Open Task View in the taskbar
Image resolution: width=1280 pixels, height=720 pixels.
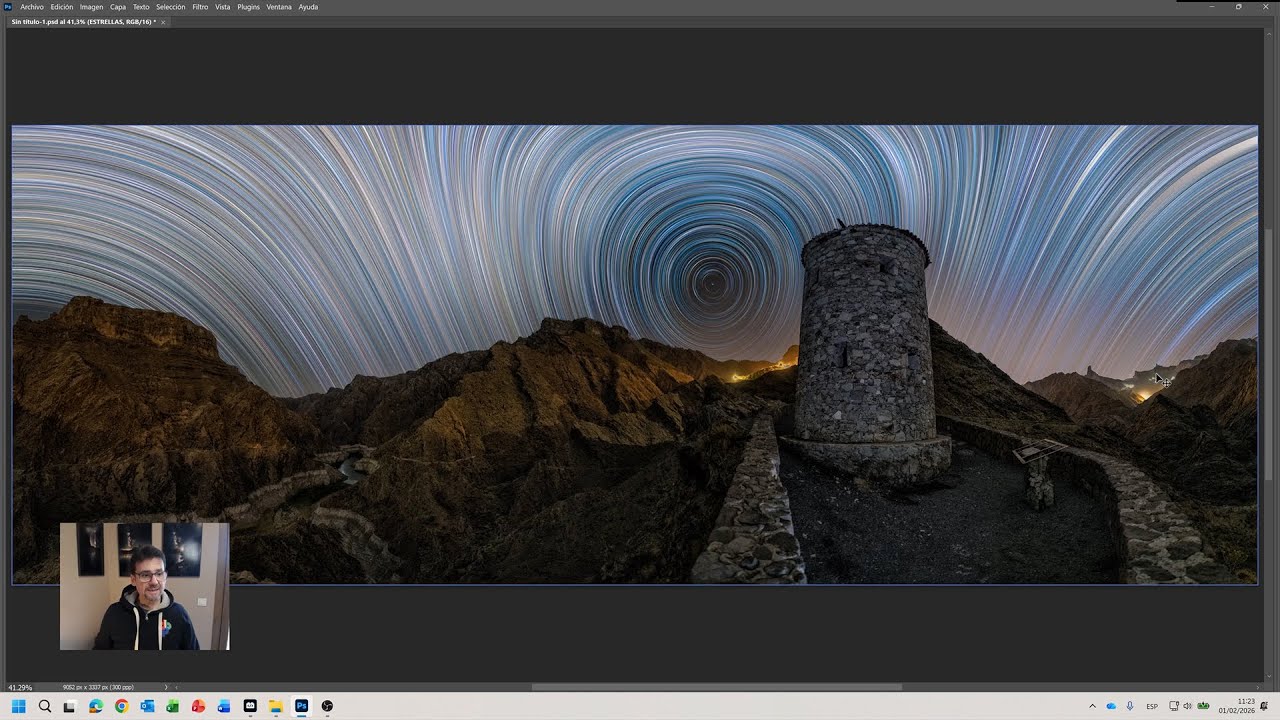click(x=69, y=706)
